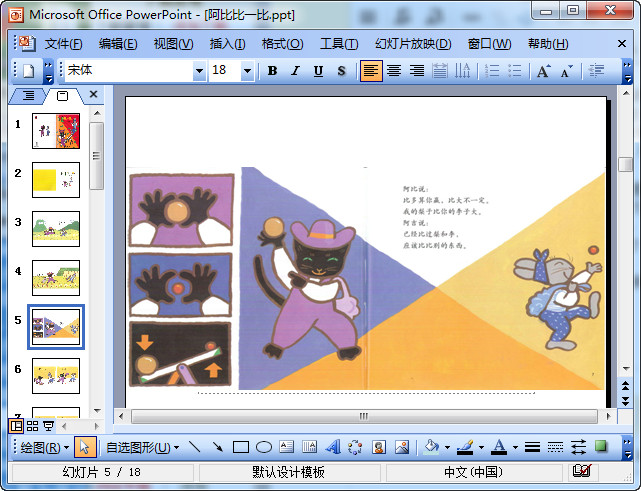Screen dimensions: 641x491
Task: Start slide show from current slide
Action: click(x=48, y=426)
